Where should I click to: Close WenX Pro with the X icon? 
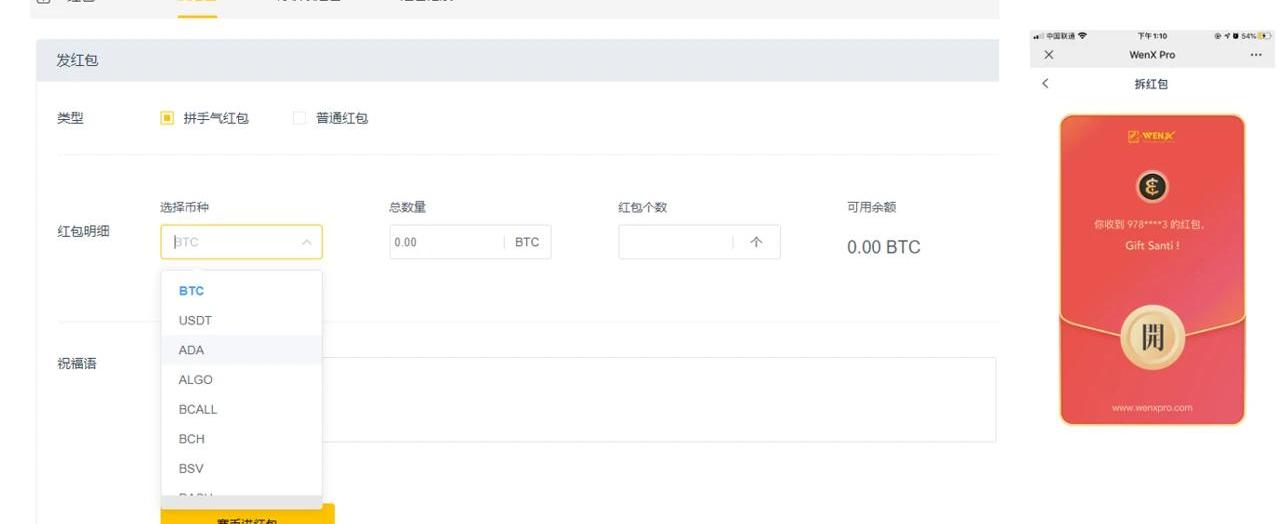click(1048, 55)
